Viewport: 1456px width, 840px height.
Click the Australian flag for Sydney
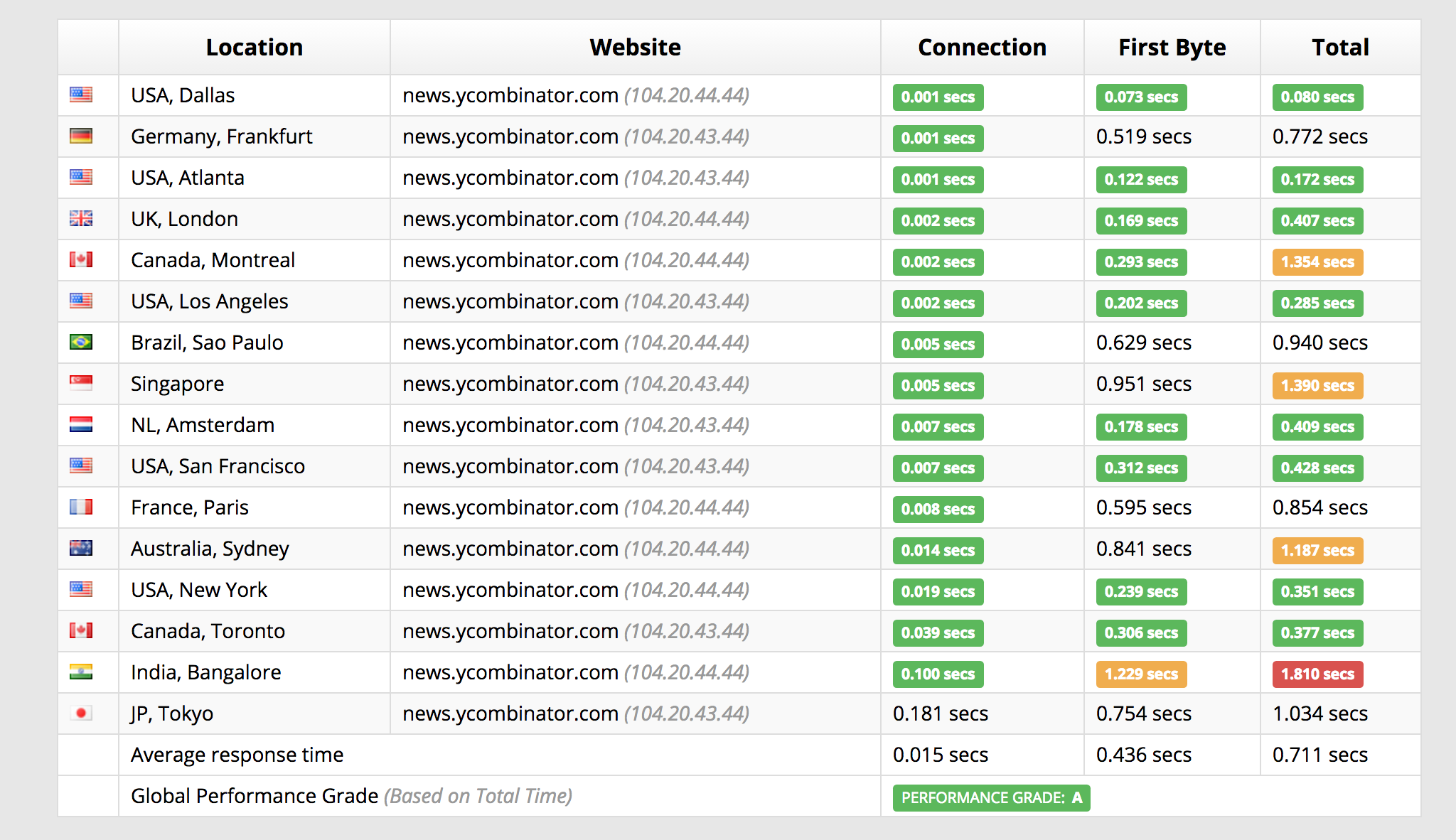coord(81,548)
